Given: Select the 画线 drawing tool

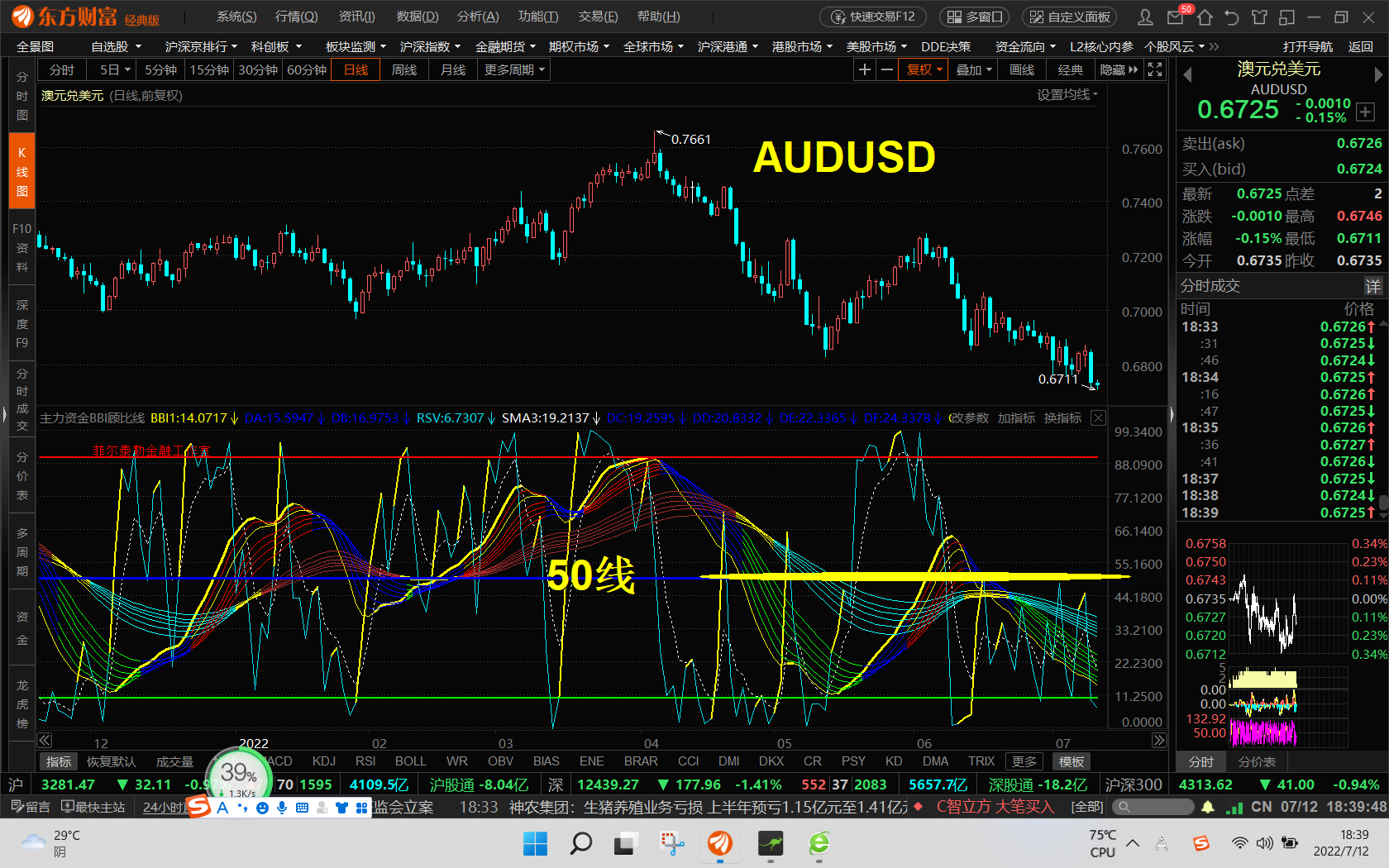Looking at the screenshot, I should 1021,69.
